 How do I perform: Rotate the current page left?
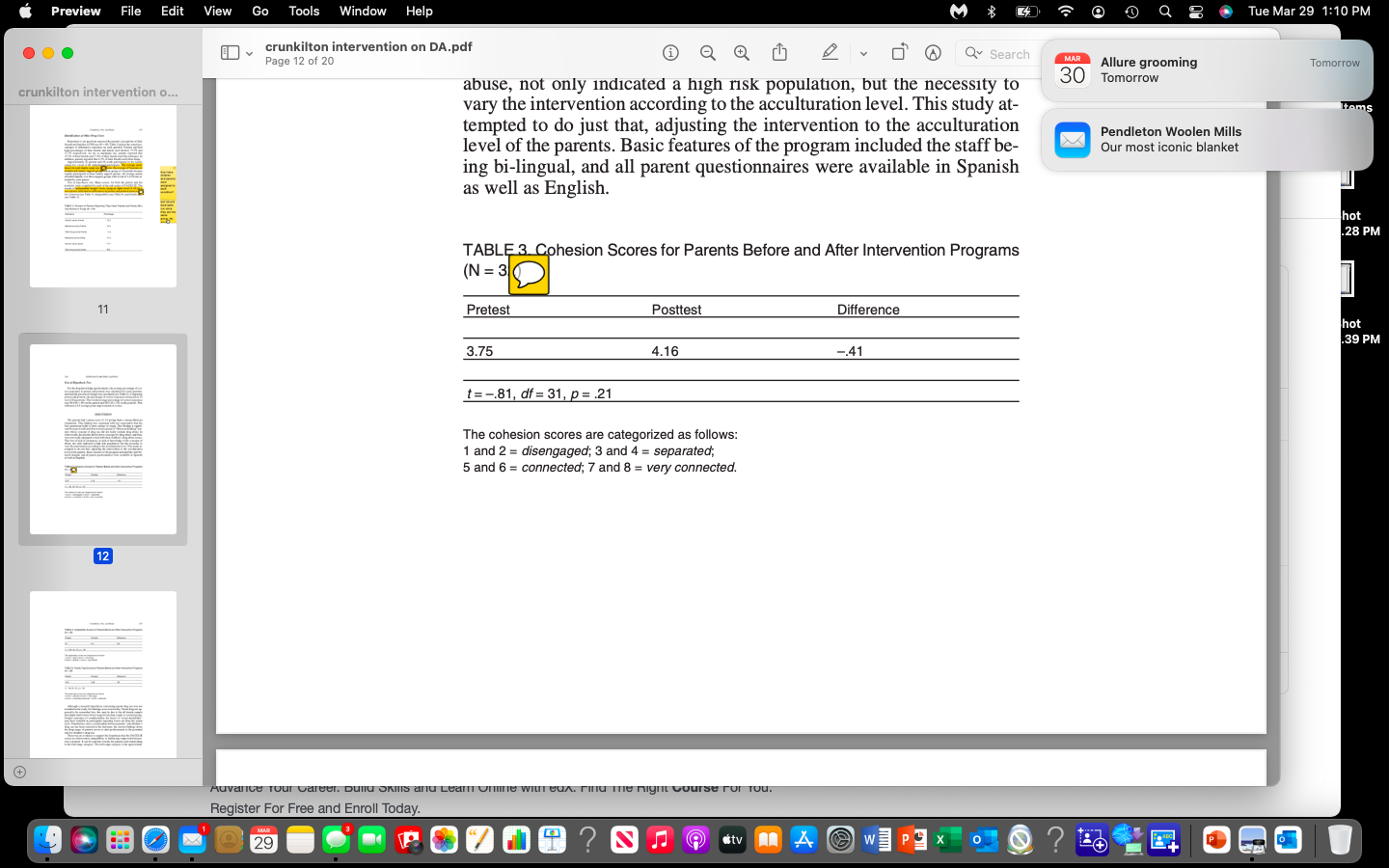(898, 53)
